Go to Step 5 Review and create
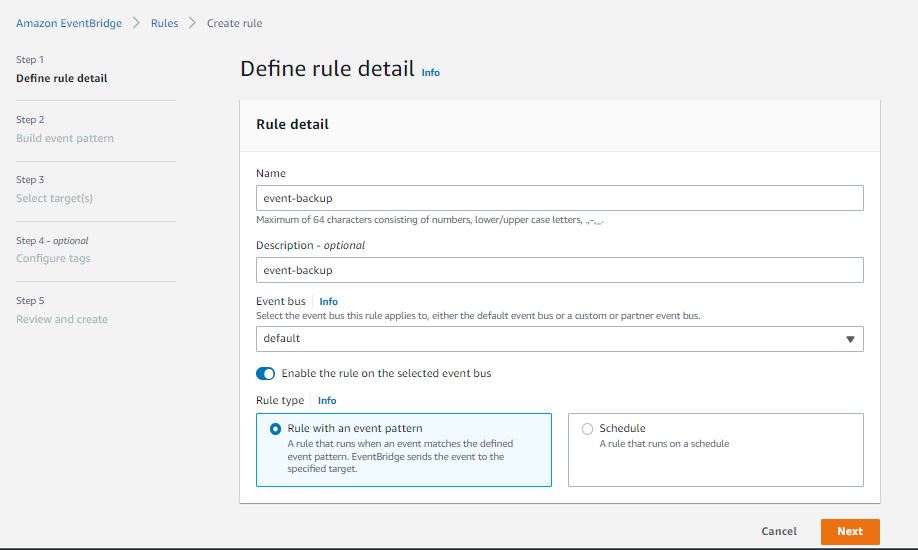This screenshot has height=550, width=918. click(62, 319)
